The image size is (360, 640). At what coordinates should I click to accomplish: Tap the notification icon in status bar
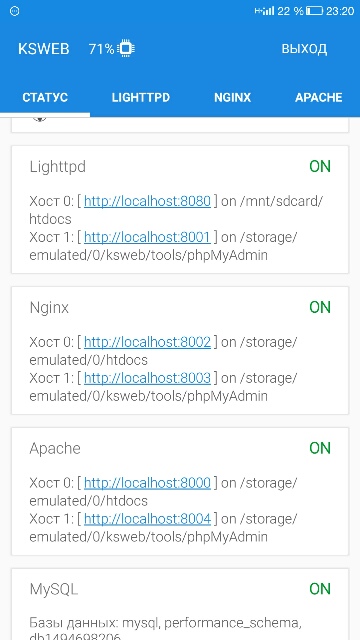[14, 11]
